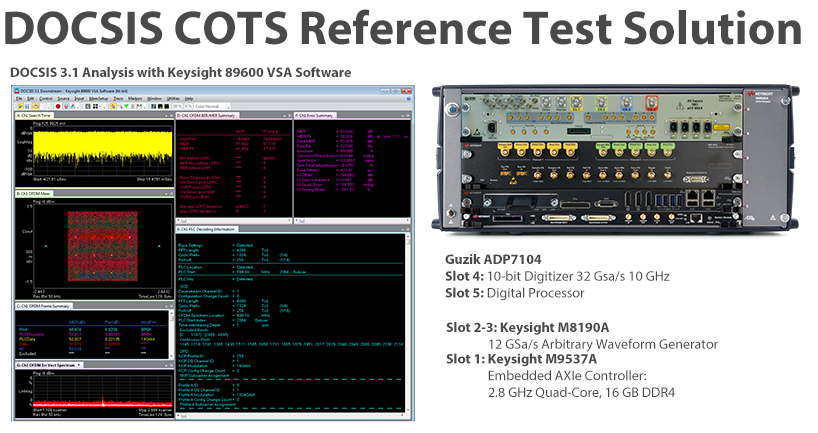
Task: Click the trace layout grid icon
Action: (x=95, y=106)
